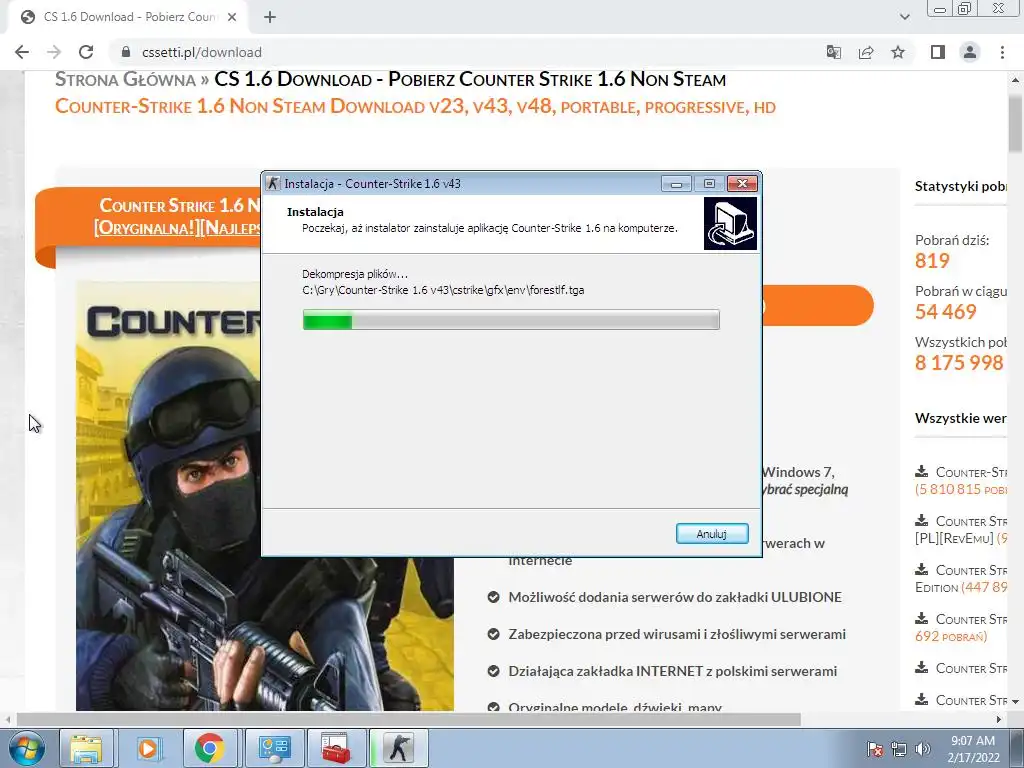Screen dimensions: 1024x768
Task: Click the download icon beside 692 pobrań entry
Action: [921, 618]
